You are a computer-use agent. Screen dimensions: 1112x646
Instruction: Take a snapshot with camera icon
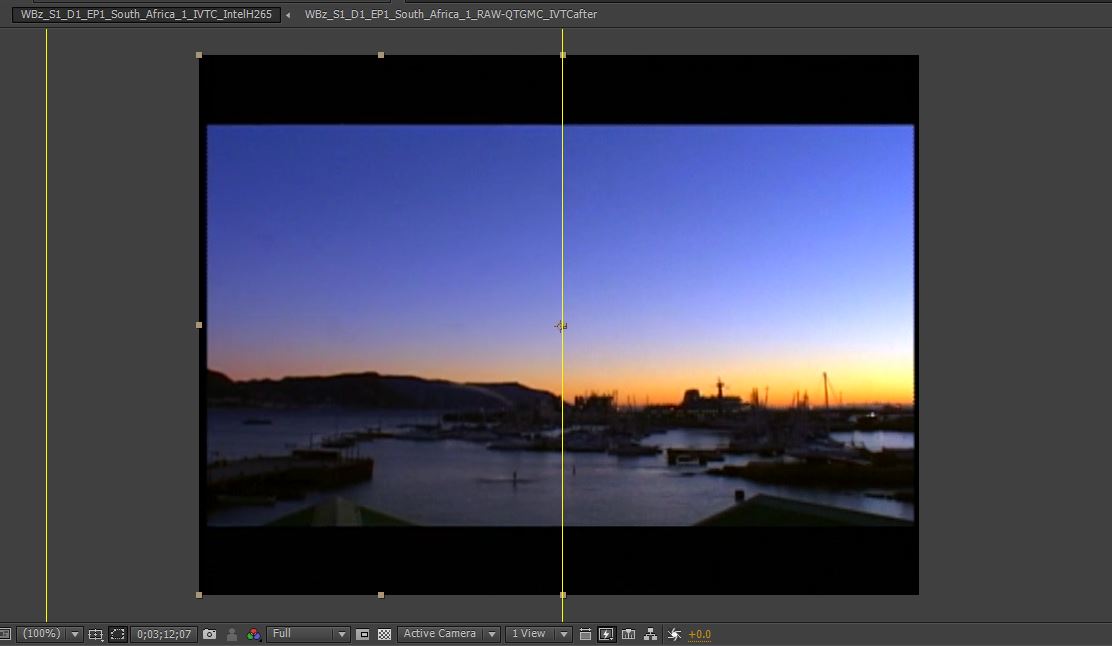point(209,634)
